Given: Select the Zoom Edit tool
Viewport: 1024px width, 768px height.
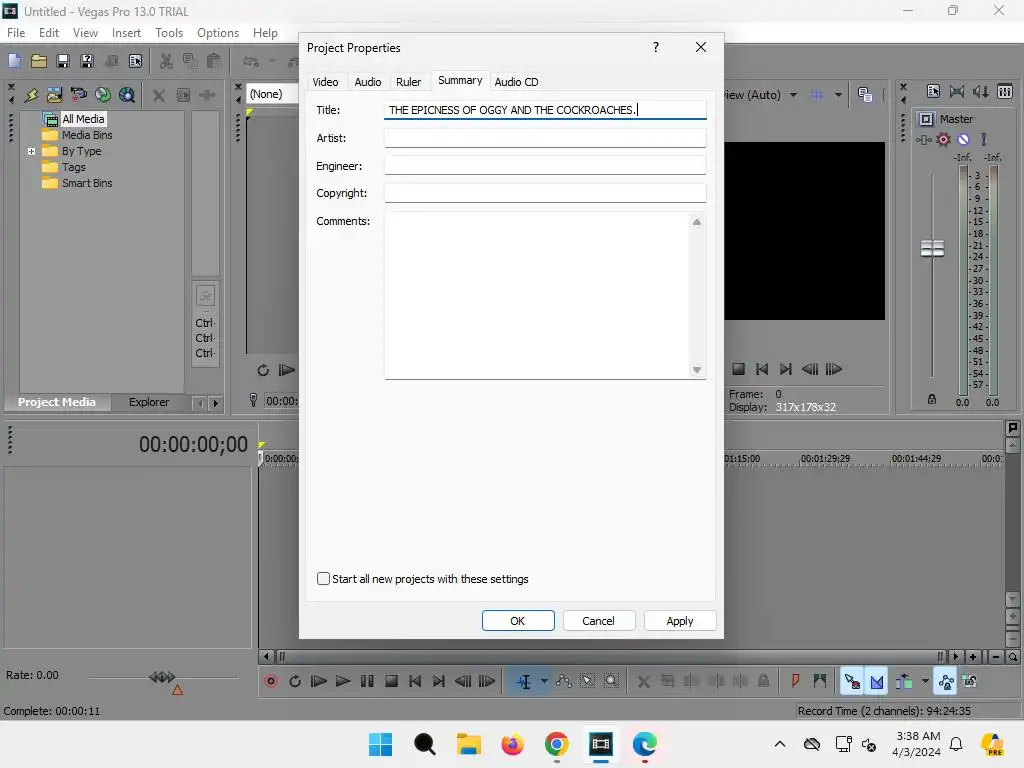Looking at the screenshot, I should point(611,681).
